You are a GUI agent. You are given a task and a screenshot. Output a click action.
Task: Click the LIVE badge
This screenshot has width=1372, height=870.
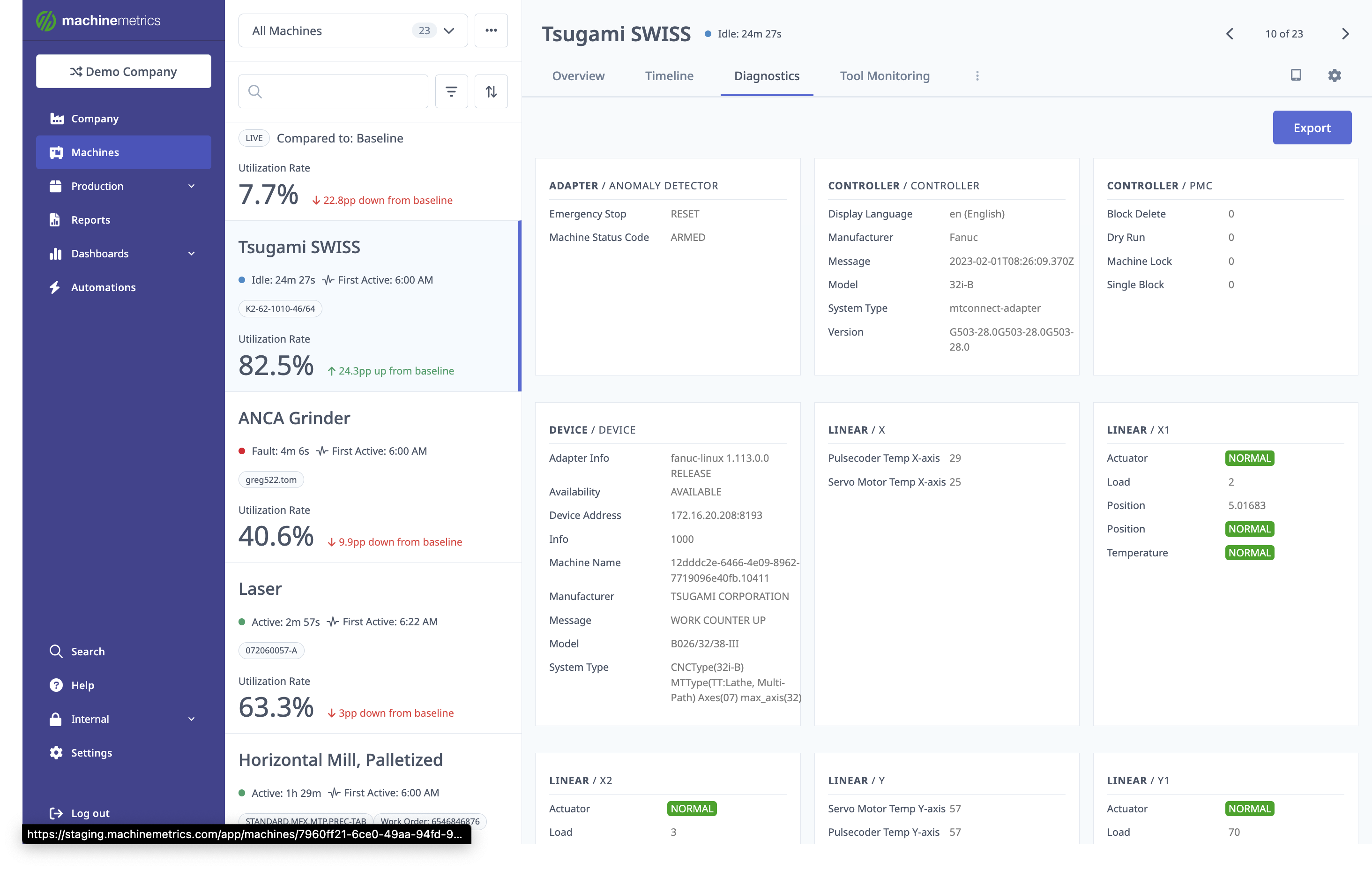click(x=254, y=138)
